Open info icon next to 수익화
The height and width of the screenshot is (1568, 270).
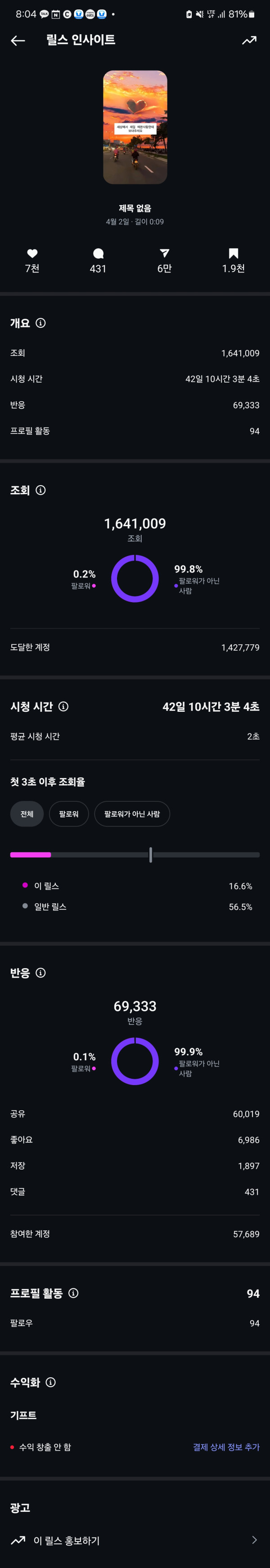click(x=51, y=1382)
